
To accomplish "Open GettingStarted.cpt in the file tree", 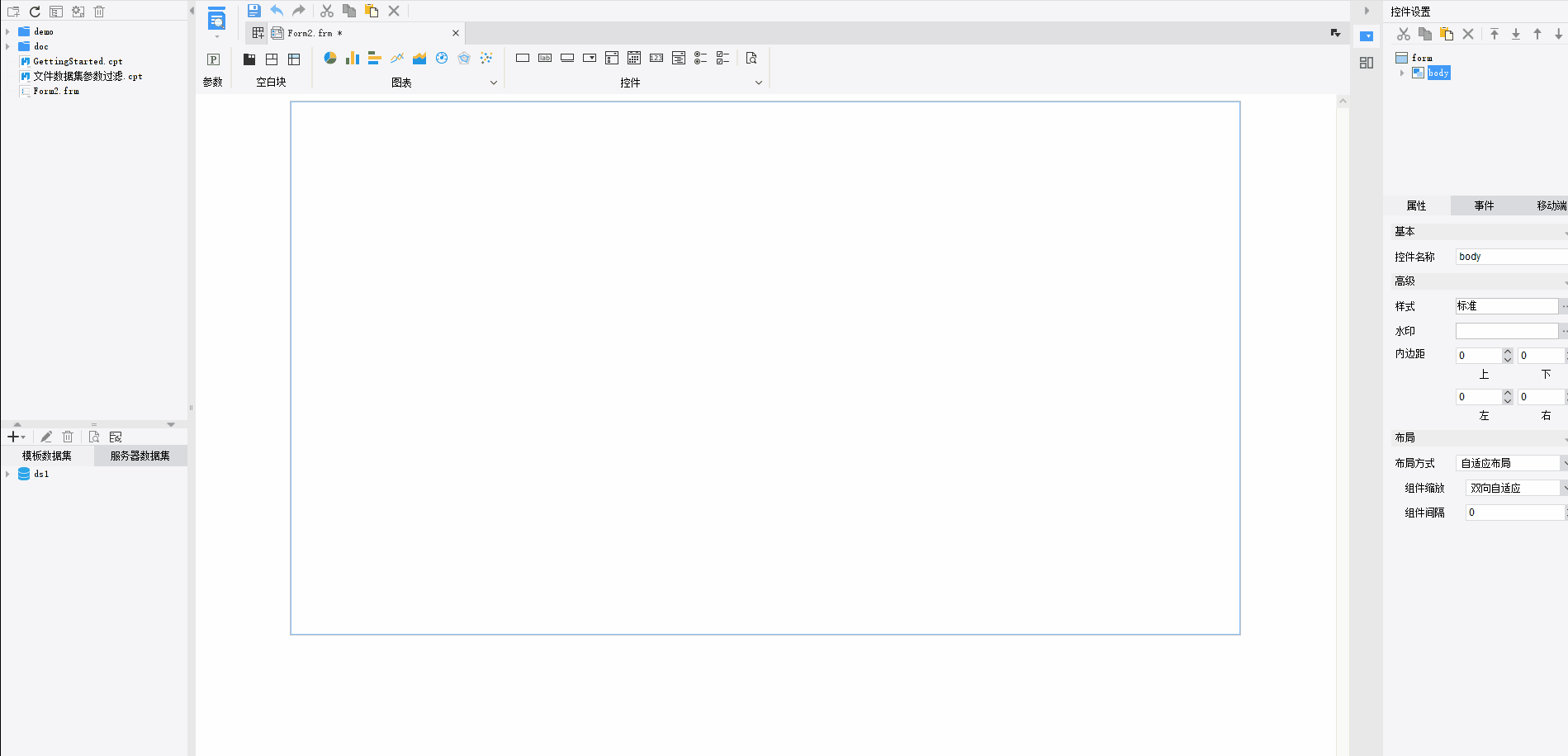I will pyautogui.click(x=78, y=61).
